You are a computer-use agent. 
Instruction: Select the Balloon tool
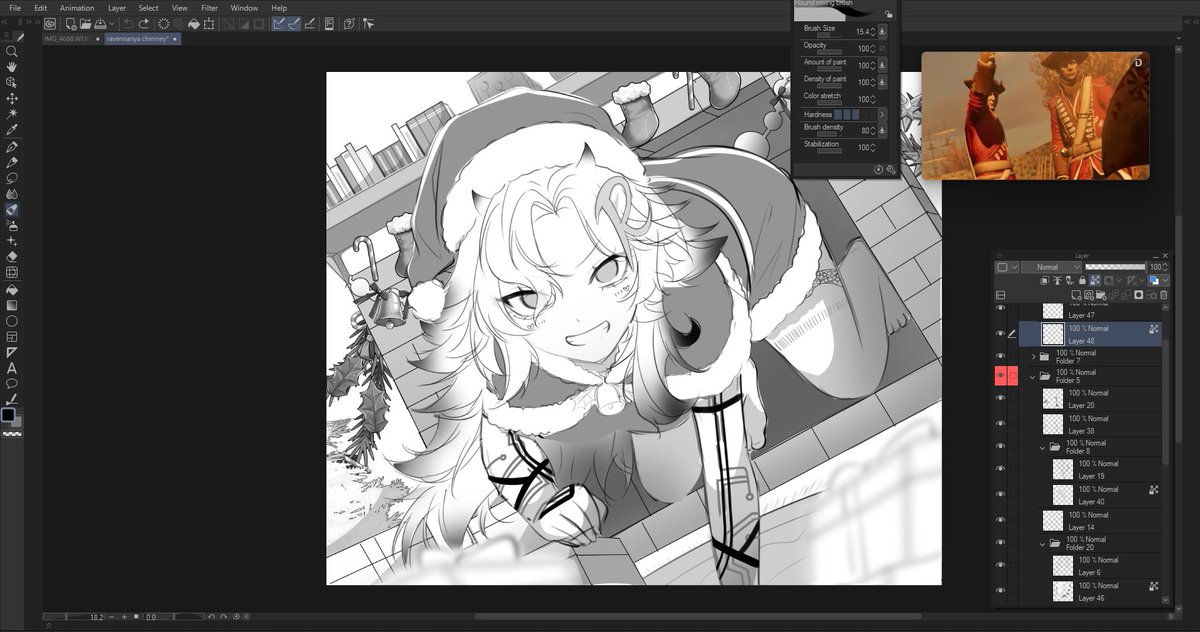12,383
